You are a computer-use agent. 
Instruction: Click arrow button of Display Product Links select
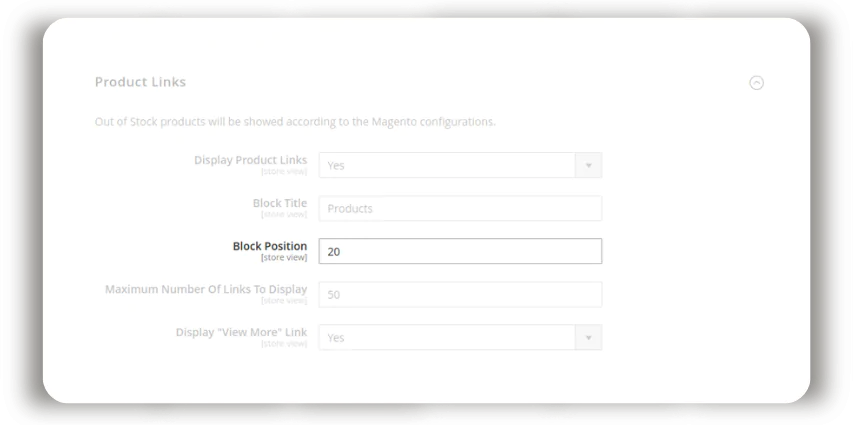click(588, 165)
